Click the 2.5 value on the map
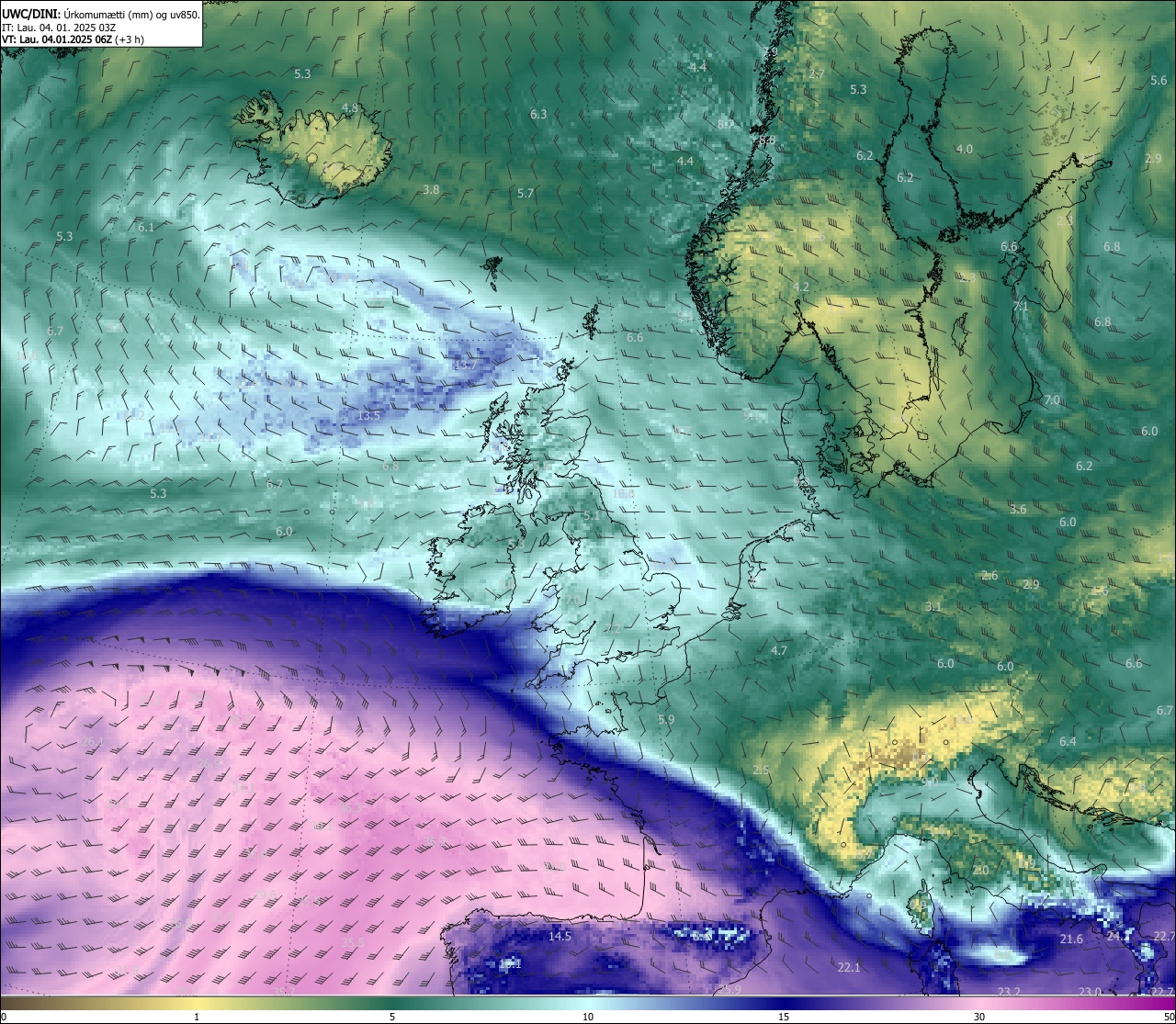 point(761,770)
